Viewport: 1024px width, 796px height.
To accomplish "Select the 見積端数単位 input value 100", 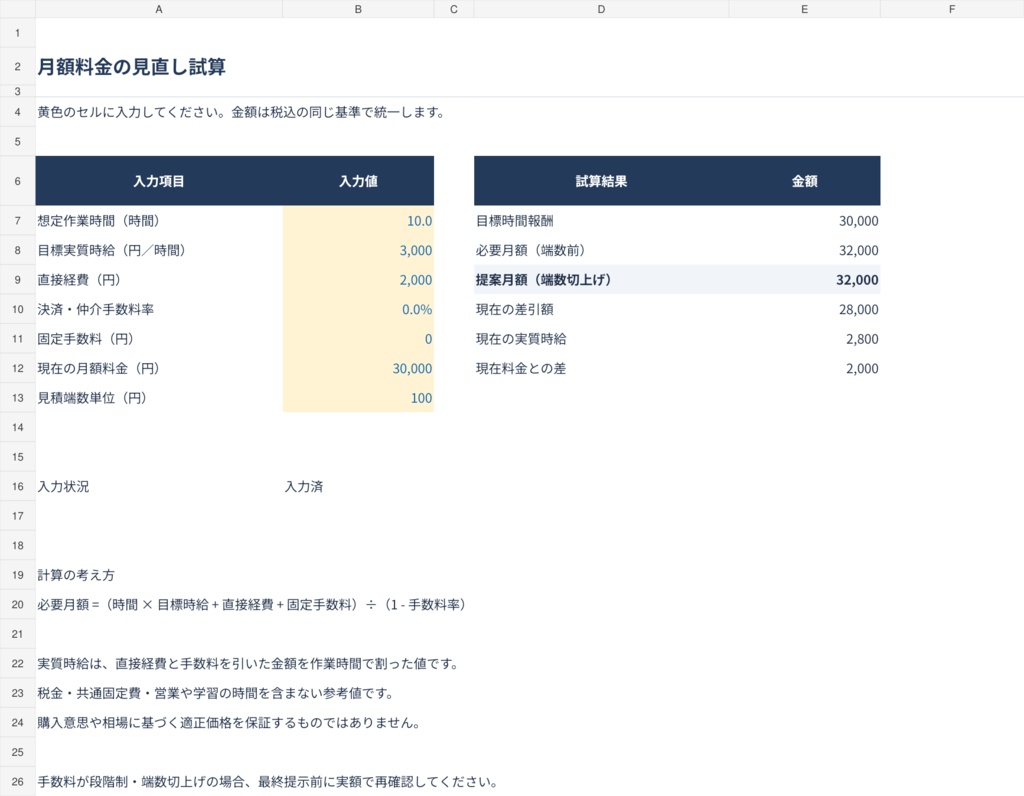I will pos(358,398).
